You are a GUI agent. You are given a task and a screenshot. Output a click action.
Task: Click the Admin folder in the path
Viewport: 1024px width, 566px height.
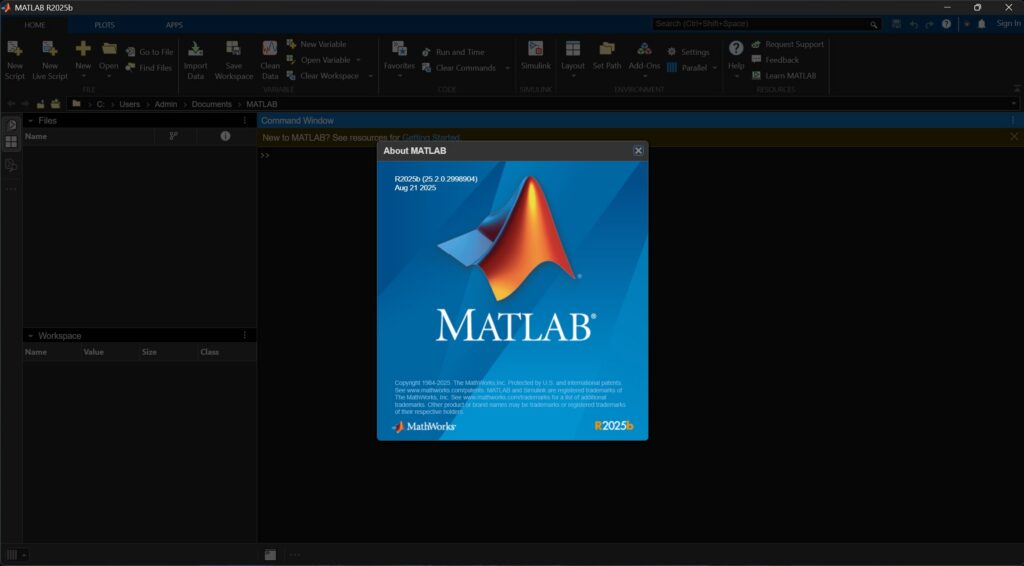point(166,104)
